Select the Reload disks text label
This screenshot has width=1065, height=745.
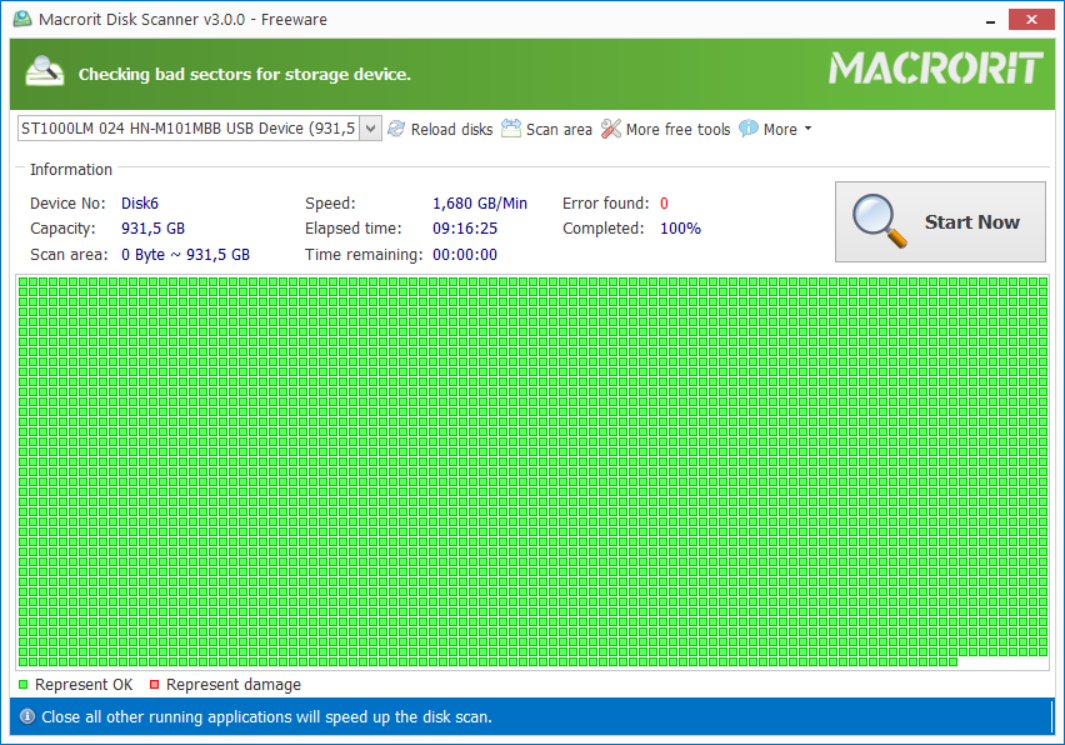click(451, 129)
